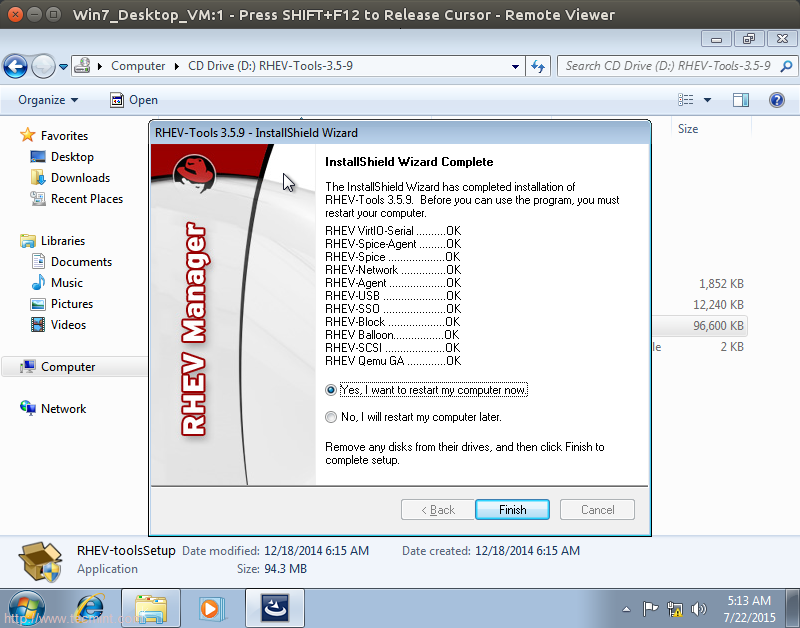Click the Explorer refresh arrows icon
This screenshot has height=628, width=800.
[538, 66]
